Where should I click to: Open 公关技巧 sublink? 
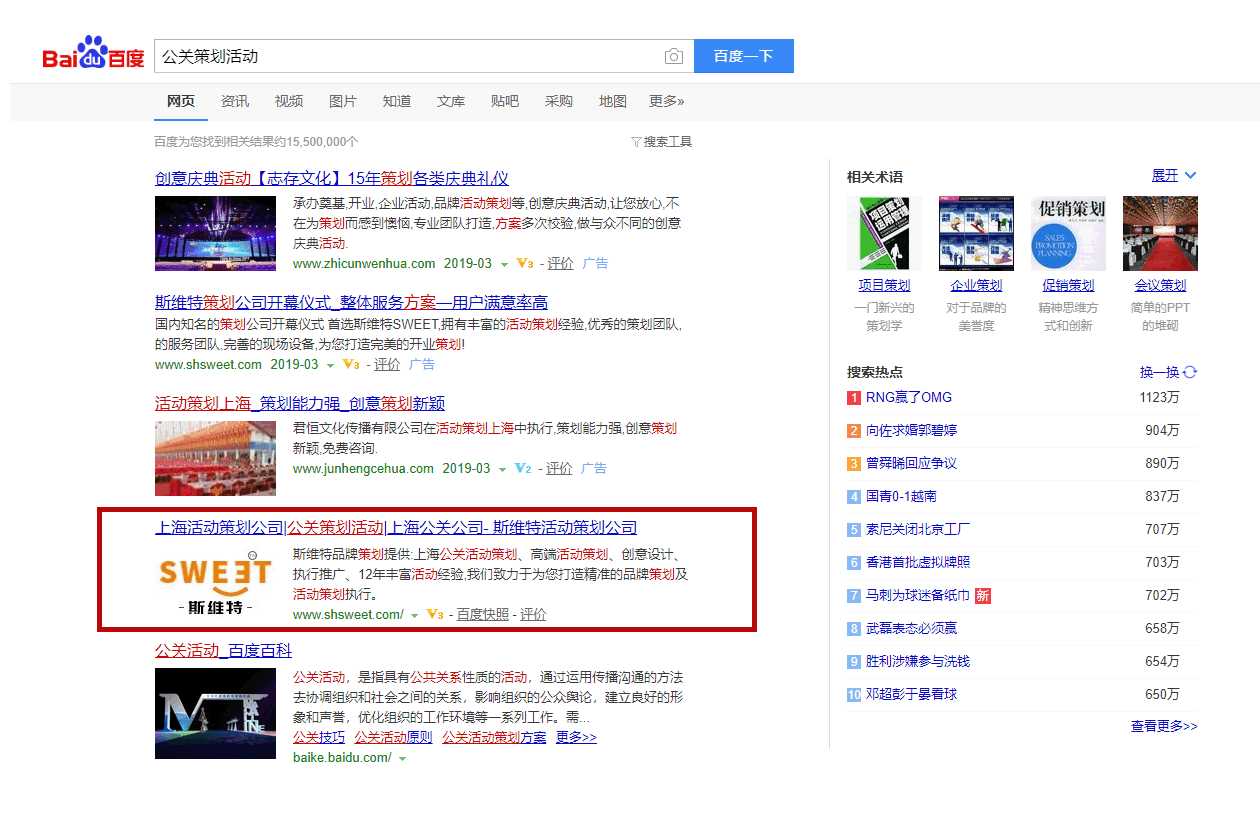click(x=319, y=737)
